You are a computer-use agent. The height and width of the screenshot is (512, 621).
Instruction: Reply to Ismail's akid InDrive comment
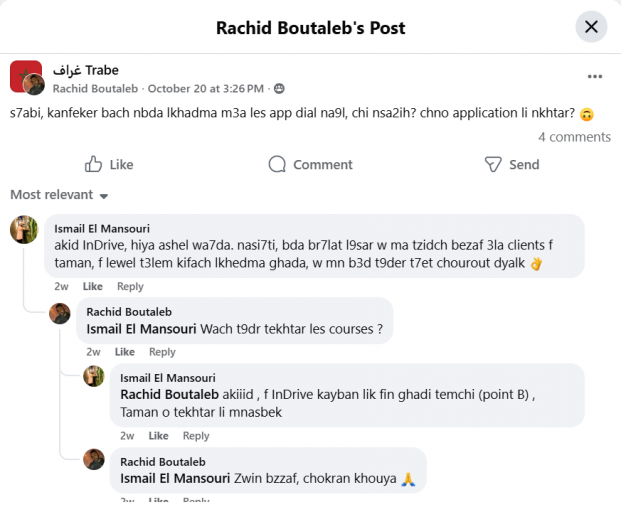[130, 287]
